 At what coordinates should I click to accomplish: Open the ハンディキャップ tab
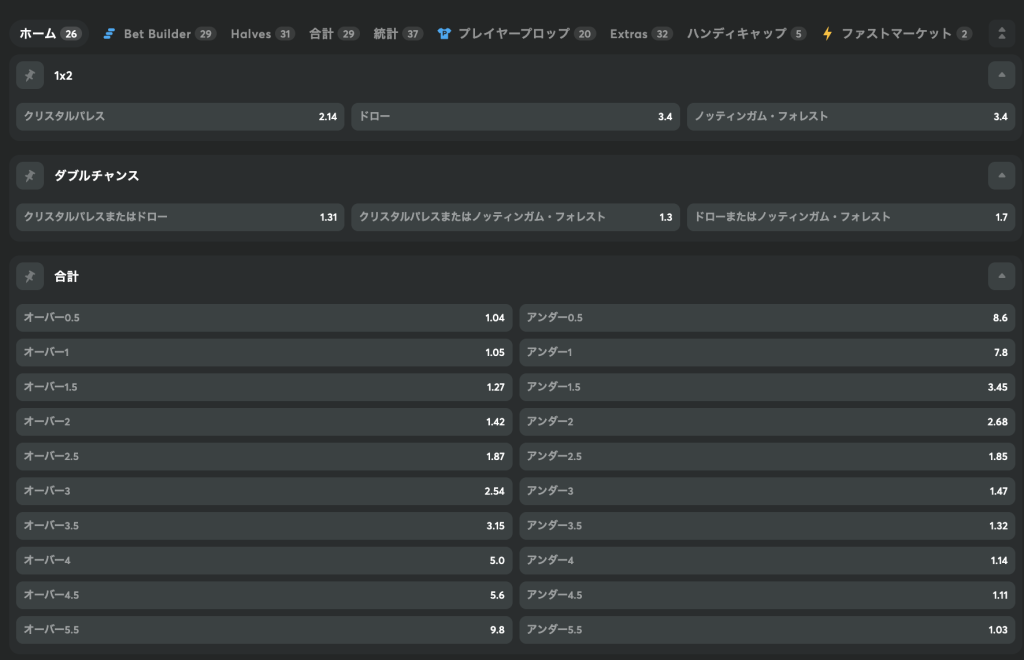(746, 34)
